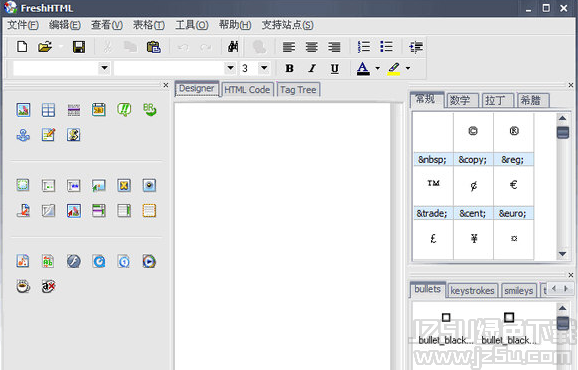The height and width of the screenshot is (370, 578).
Task: Open the 表格(T) menu
Action: pyautogui.click(x=149, y=25)
